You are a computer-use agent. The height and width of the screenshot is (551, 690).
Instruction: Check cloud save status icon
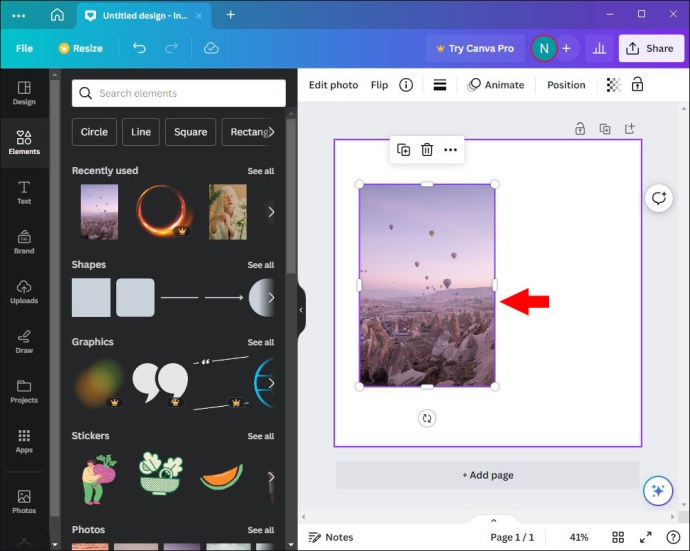pyautogui.click(x=211, y=48)
